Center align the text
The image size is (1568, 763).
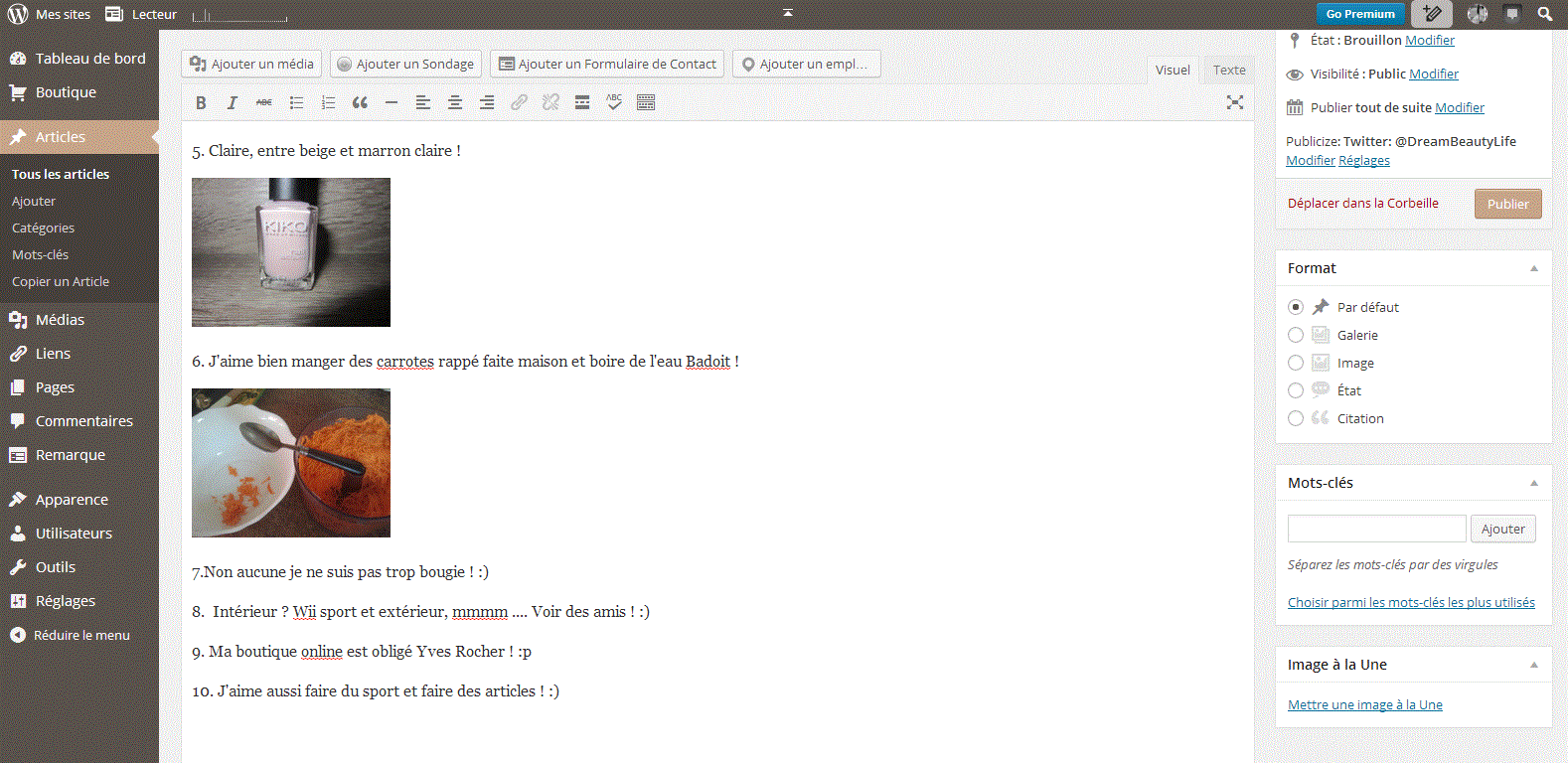click(x=455, y=102)
